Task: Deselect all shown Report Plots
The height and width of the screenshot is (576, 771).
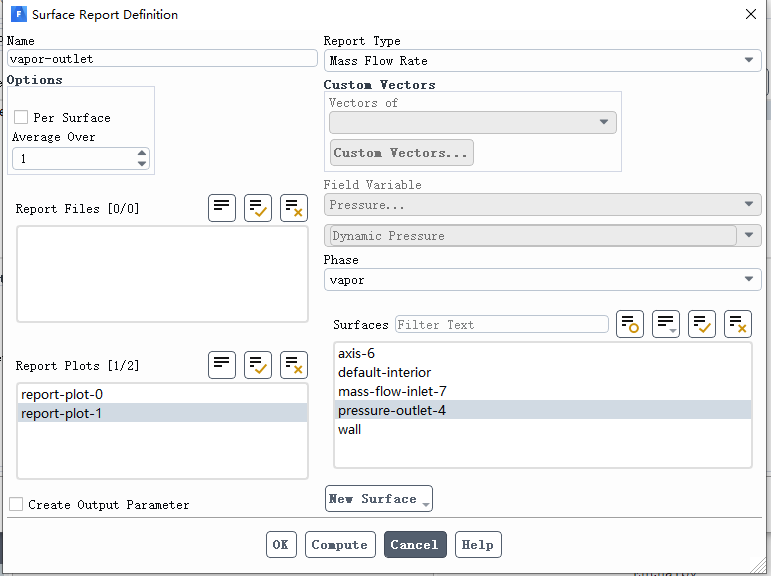Action: (294, 365)
